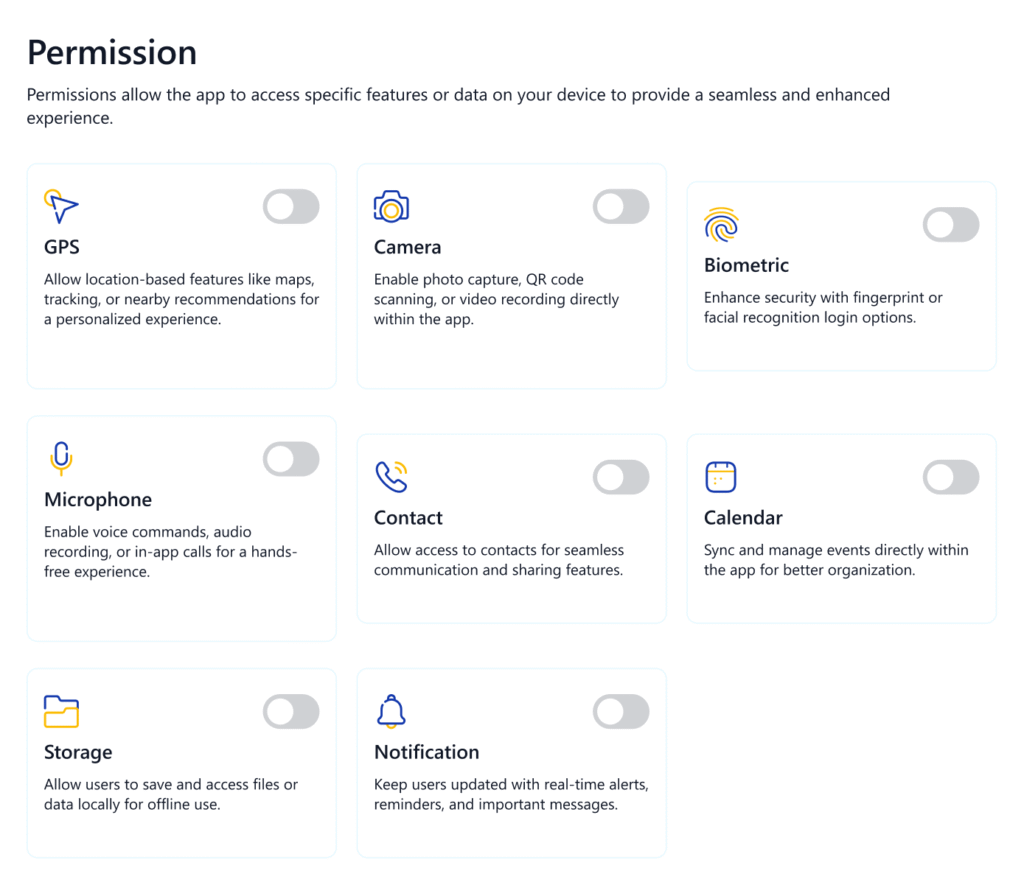The width and height of the screenshot is (1024, 885).
Task: Click the Calendar icon
Action: (720, 477)
